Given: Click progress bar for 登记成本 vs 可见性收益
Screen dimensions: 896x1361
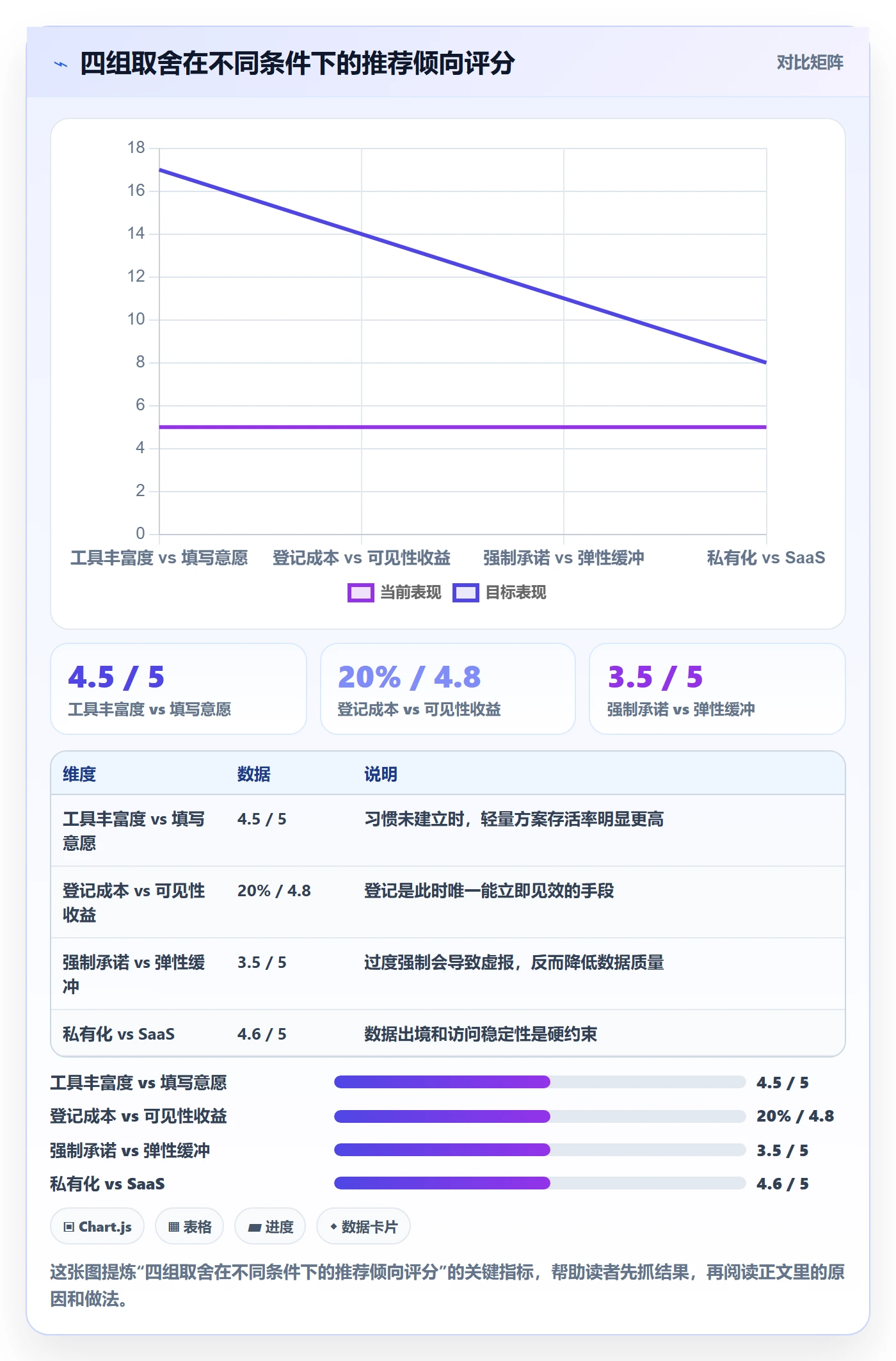Looking at the screenshot, I should tap(540, 1116).
